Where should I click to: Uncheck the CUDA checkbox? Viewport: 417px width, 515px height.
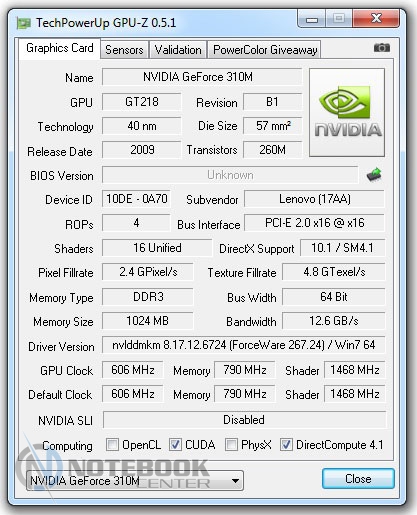click(175, 444)
